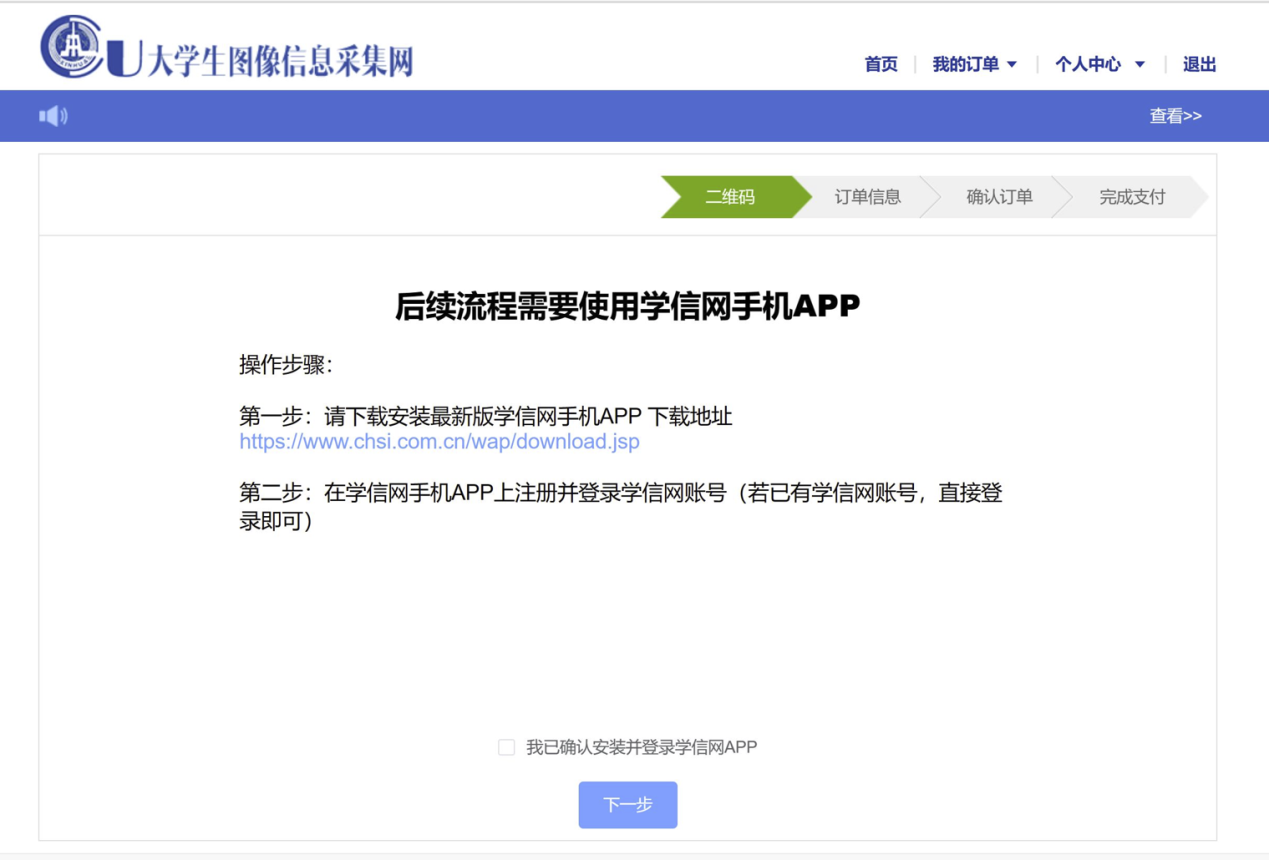Screen dimensions: 1269x860
Task: Select the 订单信息 step
Action: click(x=867, y=197)
